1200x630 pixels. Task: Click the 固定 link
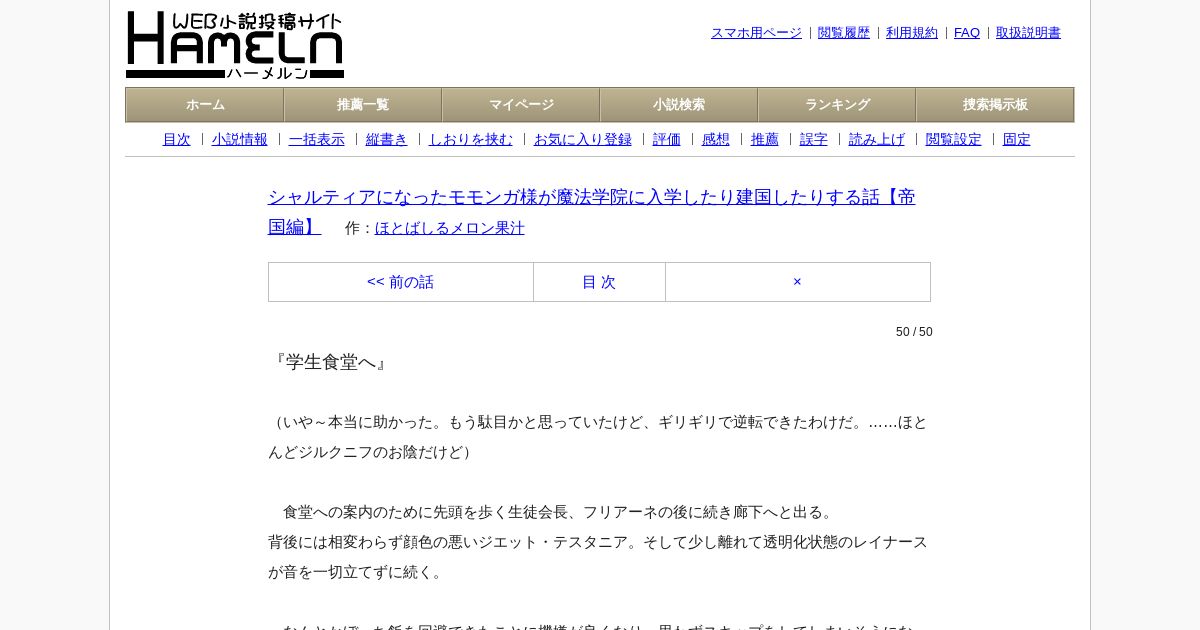[1017, 140]
